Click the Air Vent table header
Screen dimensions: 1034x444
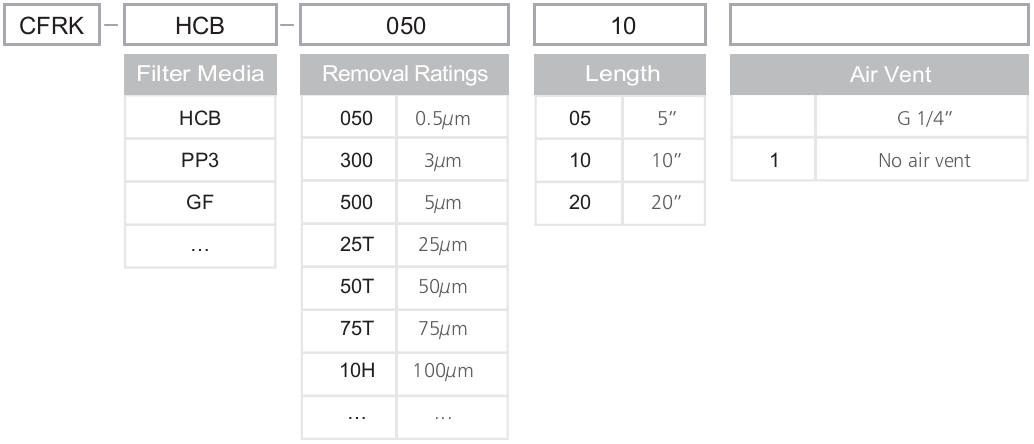click(x=876, y=73)
